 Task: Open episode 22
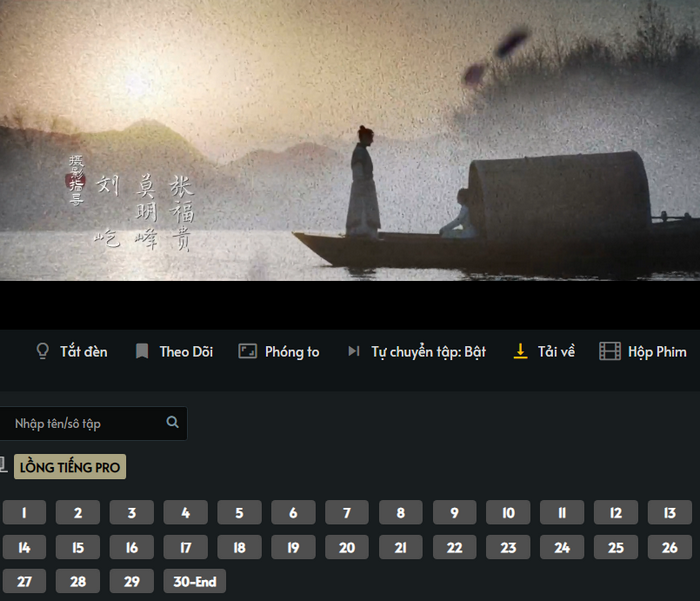454,547
